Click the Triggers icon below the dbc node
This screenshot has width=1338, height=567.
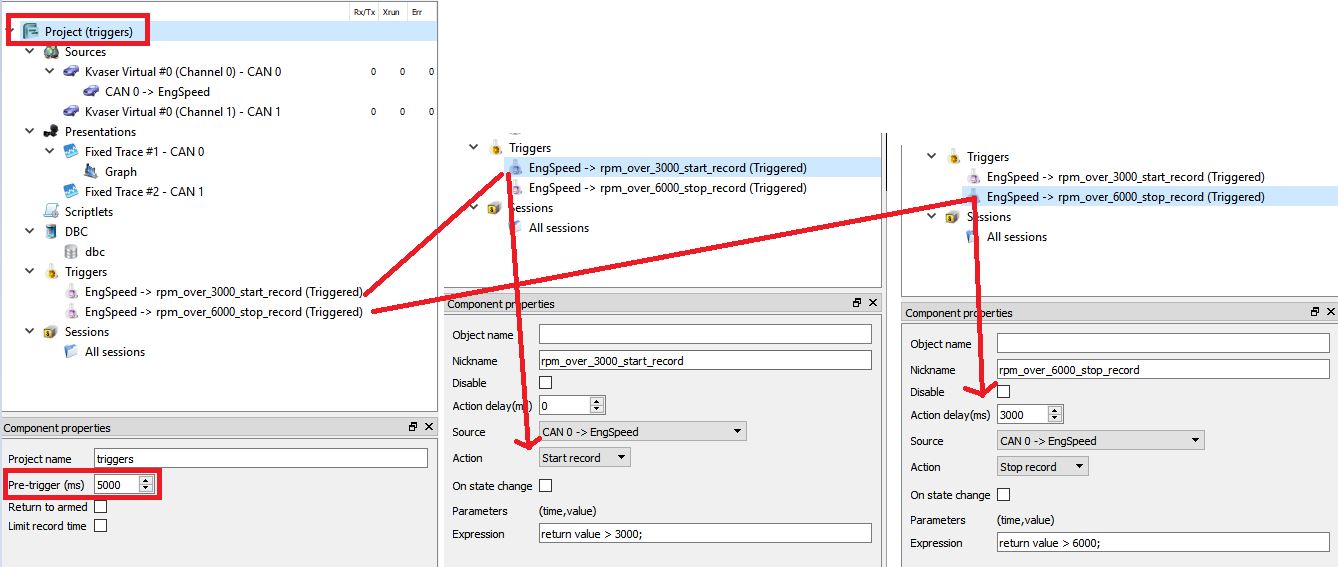(51, 272)
